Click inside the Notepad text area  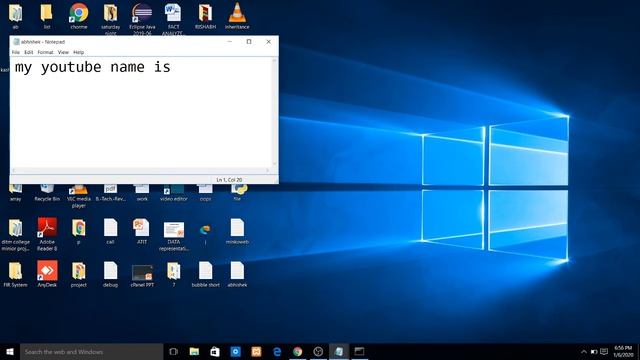[142, 112]
